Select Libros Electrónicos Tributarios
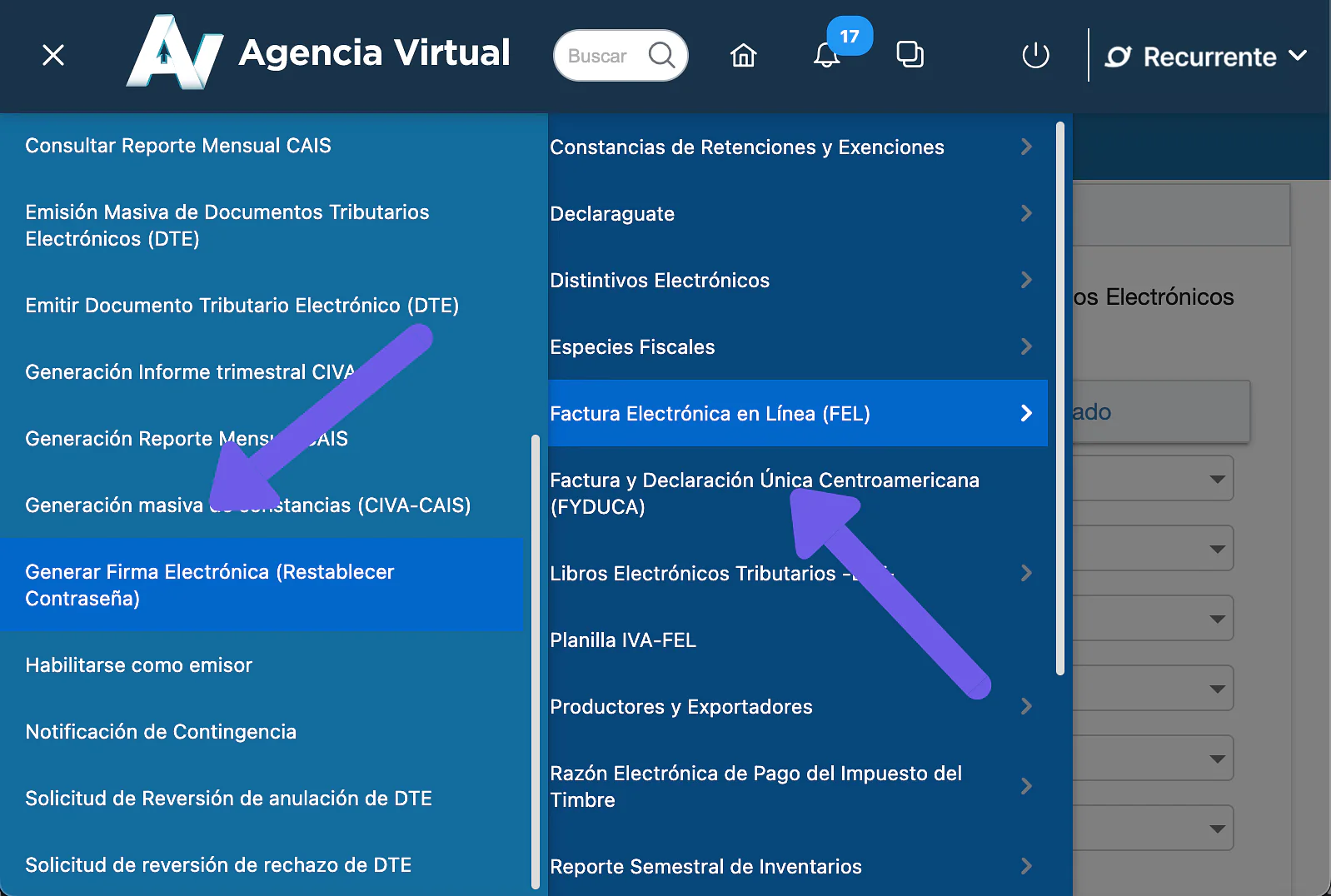The image size is (1331, 896). click(721, 574)
